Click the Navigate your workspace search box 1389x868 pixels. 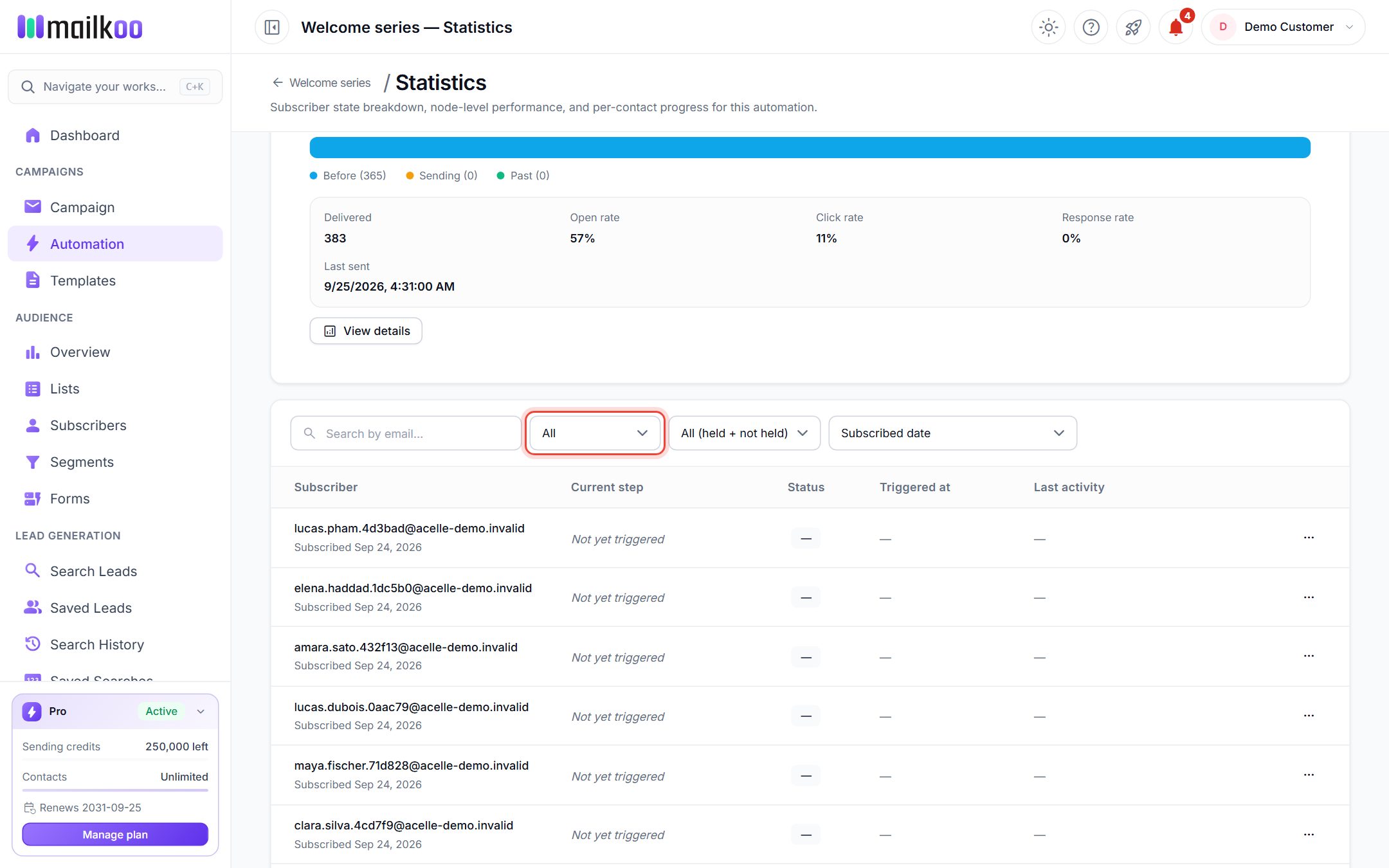pyautogui.click(x=115, y=86)
